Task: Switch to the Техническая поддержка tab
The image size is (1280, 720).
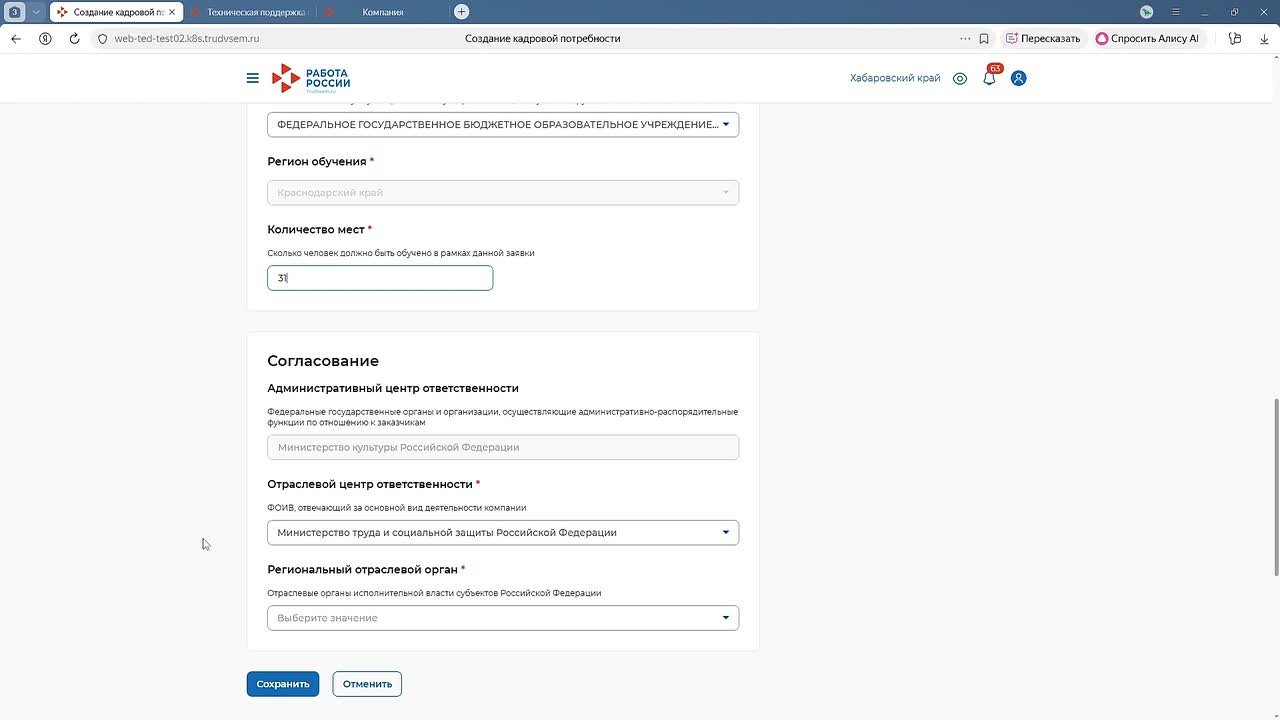Action: click(256, 12)
